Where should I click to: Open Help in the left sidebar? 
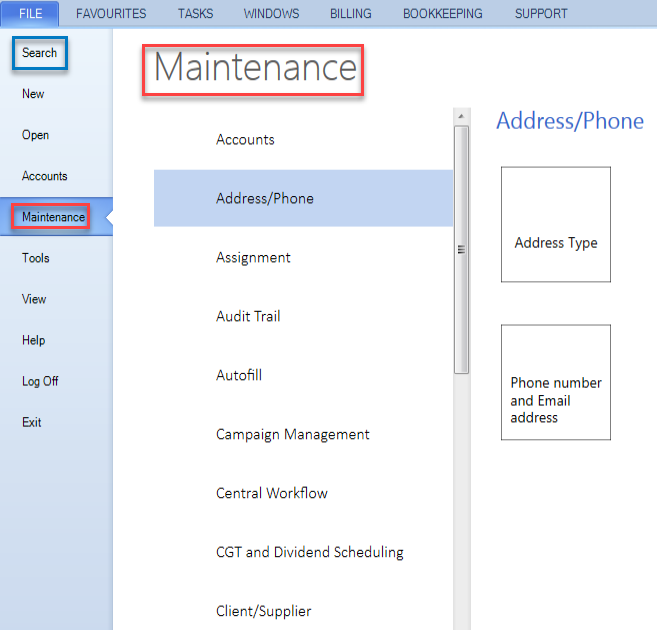click(x=34, y=340)
